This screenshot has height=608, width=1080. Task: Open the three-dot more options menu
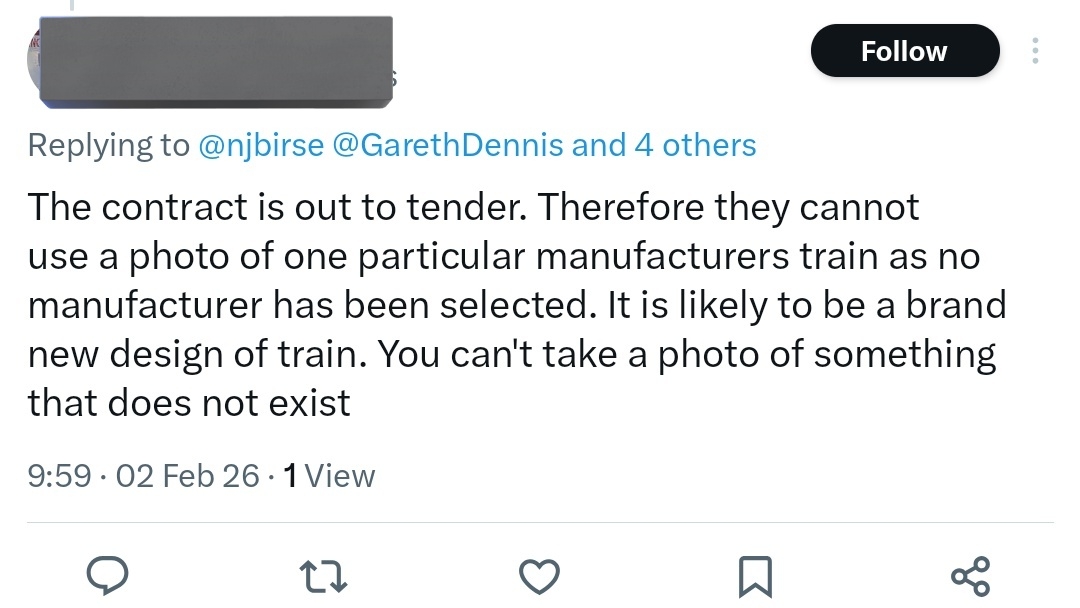(1035, 51)
